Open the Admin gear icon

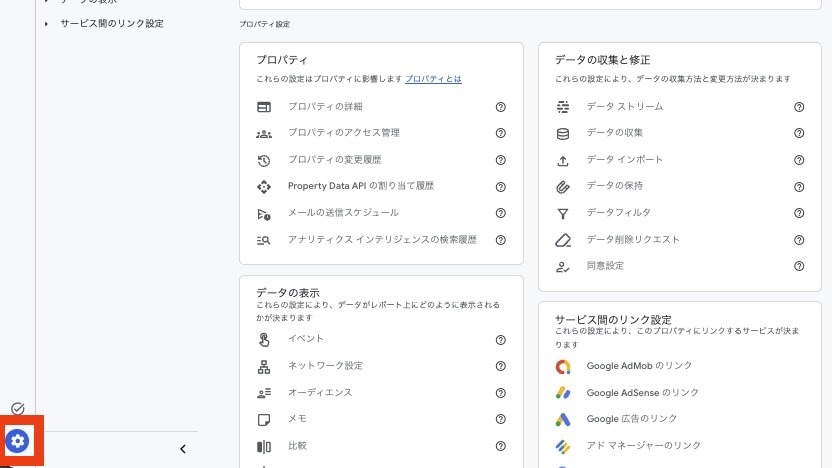[x=18, y=440]
